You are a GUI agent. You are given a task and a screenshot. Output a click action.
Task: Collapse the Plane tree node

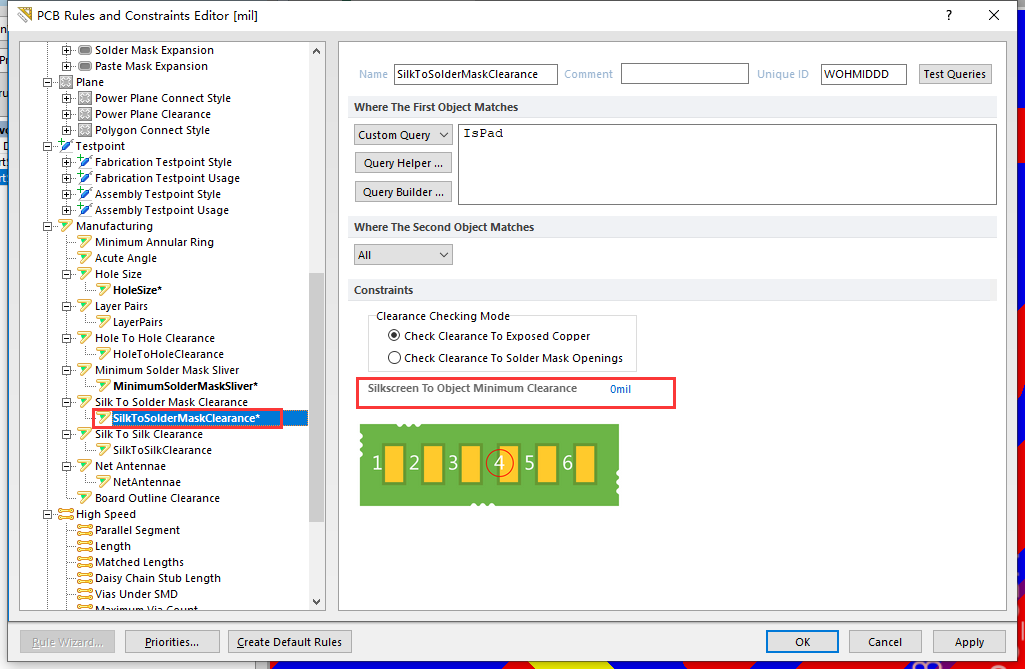48,82
